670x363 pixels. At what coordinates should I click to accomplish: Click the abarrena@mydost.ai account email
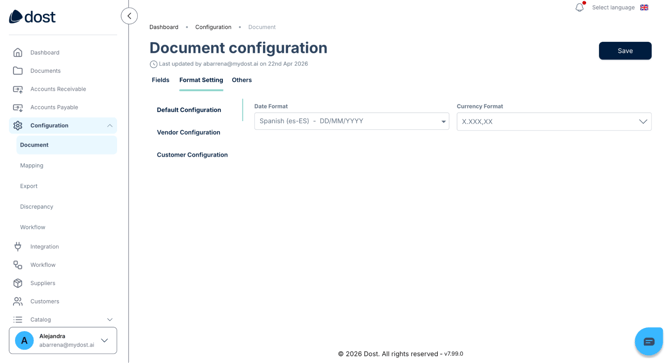(67, 345)
